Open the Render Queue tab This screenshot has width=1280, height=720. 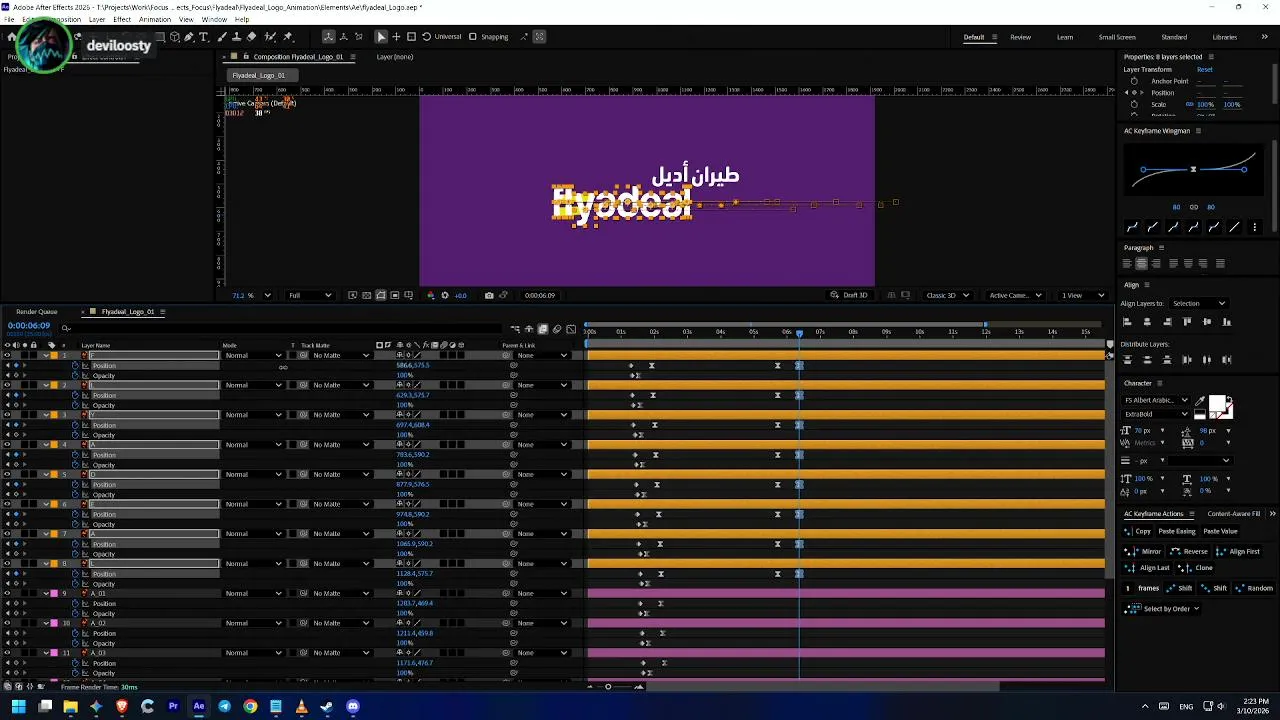click(x=37, y=311)
